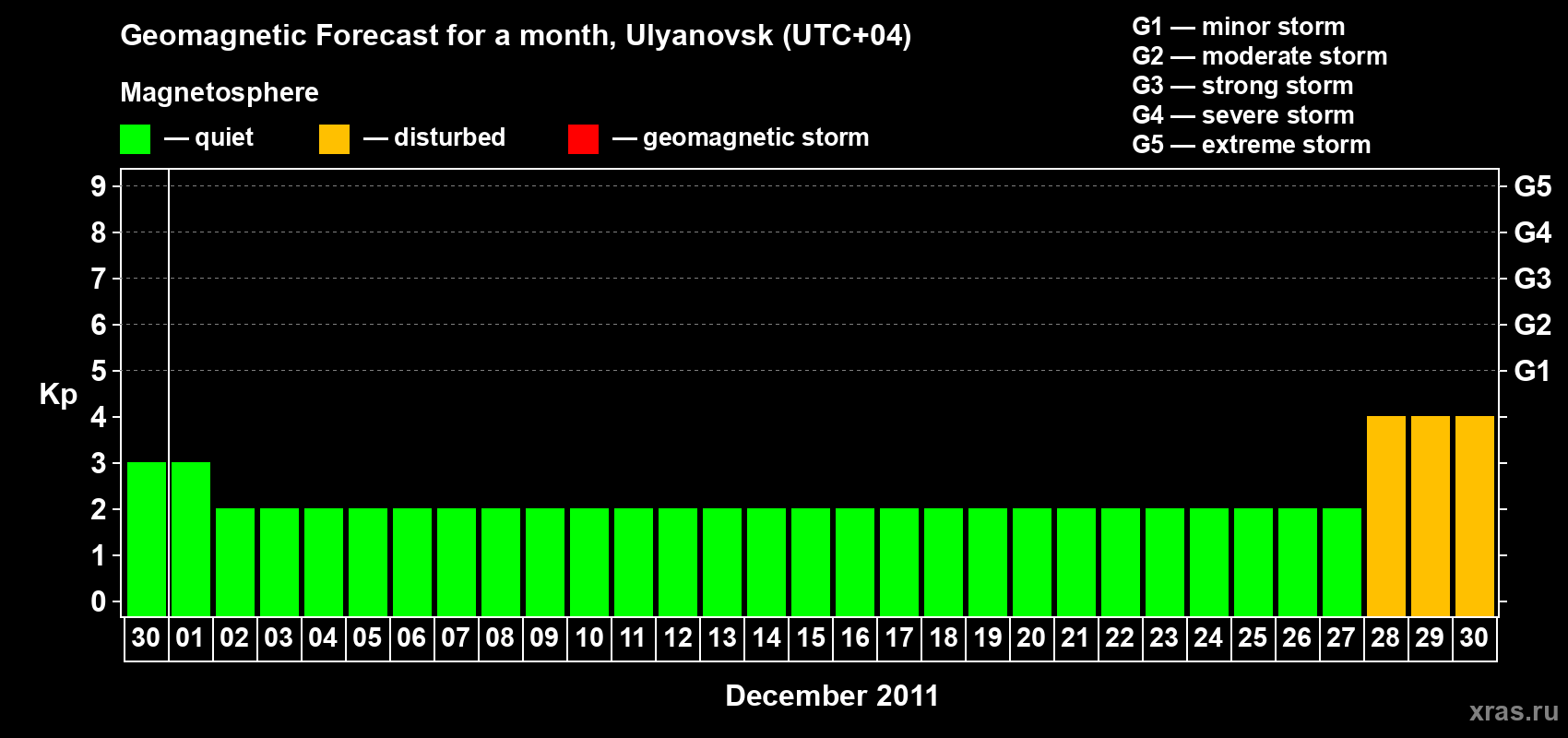
Task: Select the green bar for day 01
Action: 191,539
